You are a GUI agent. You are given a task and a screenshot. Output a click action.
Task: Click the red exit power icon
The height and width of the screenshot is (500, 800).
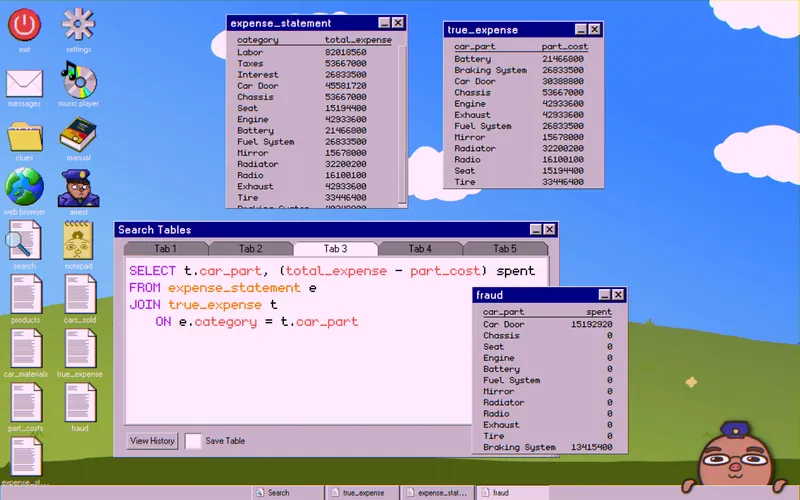coord(24,24)
